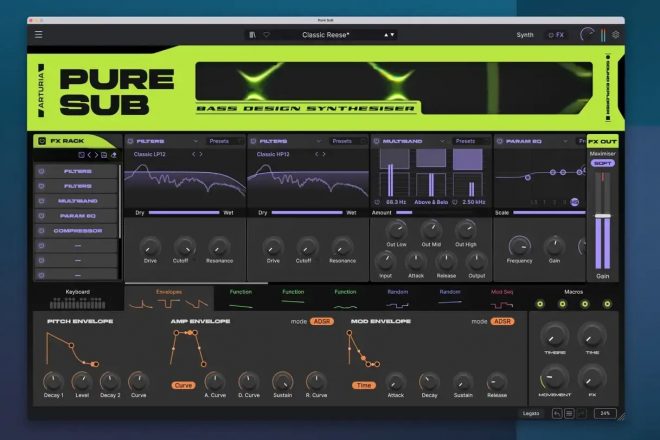Click the Amp Envelope ADSR mode button

(322, 321)
